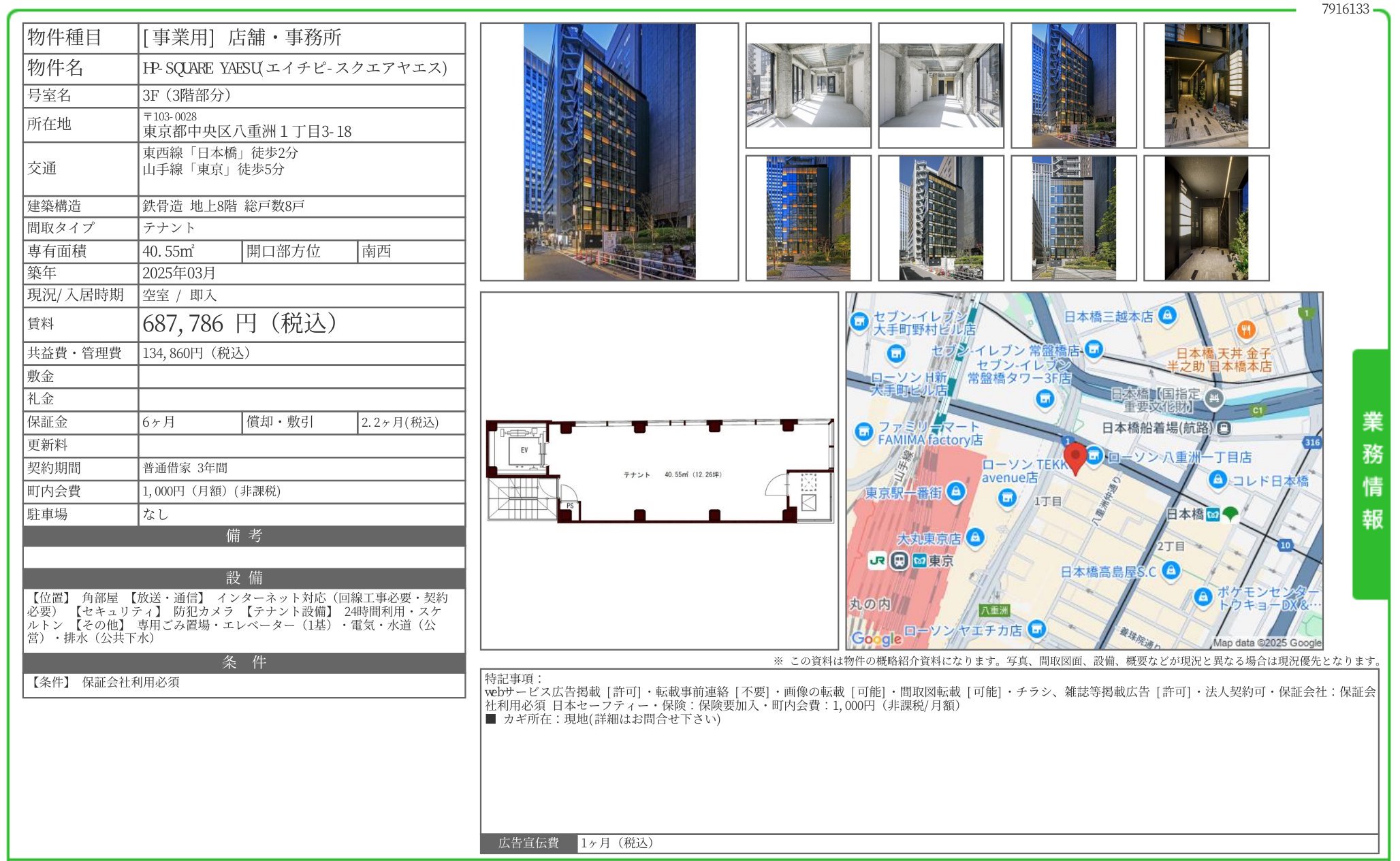The height and width of the screenshot is (861, 1400).
Task: Open the large building exterior photo
Action: click(609, 152)
